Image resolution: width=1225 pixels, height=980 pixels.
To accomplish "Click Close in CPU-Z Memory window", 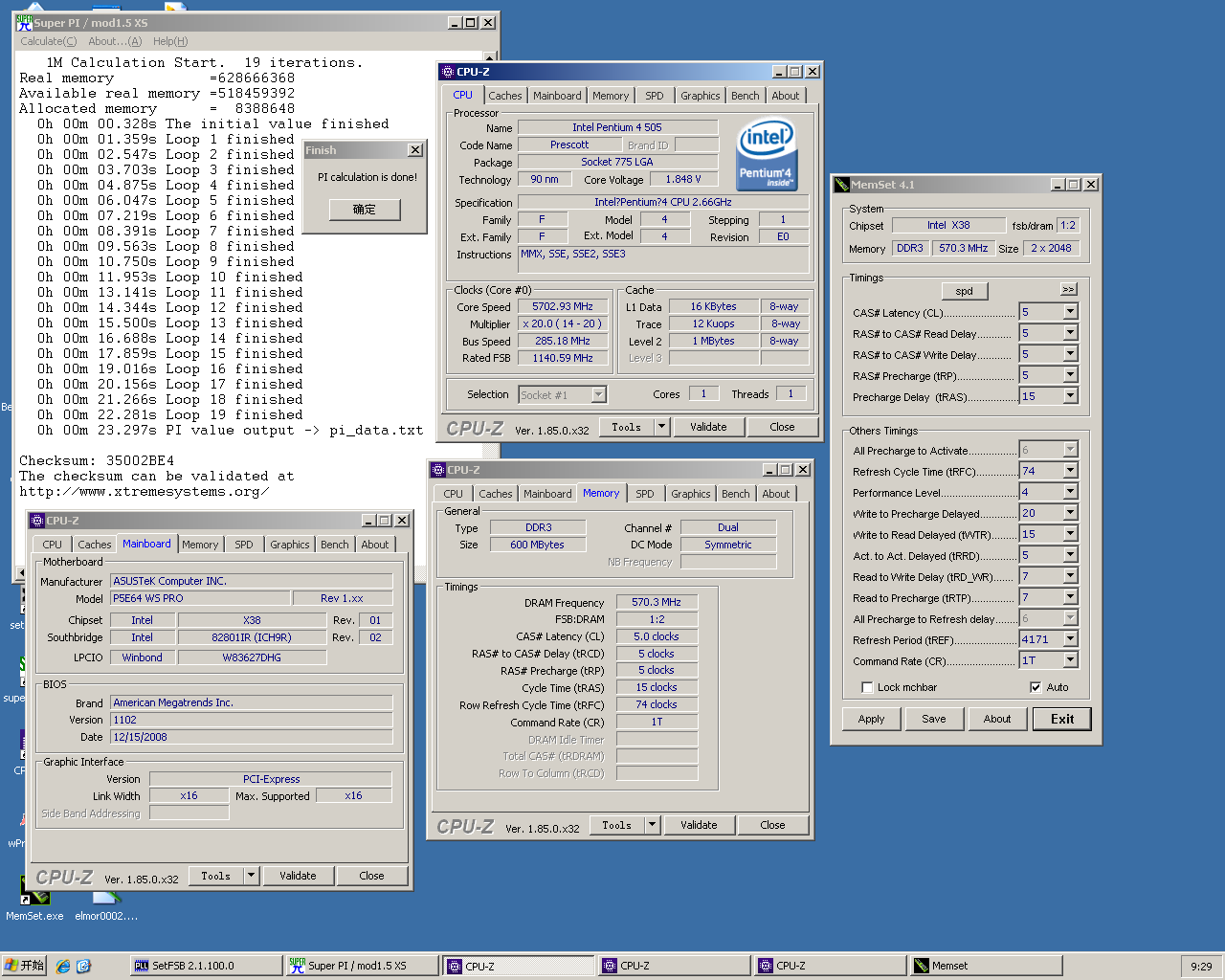I will point(772,825).
